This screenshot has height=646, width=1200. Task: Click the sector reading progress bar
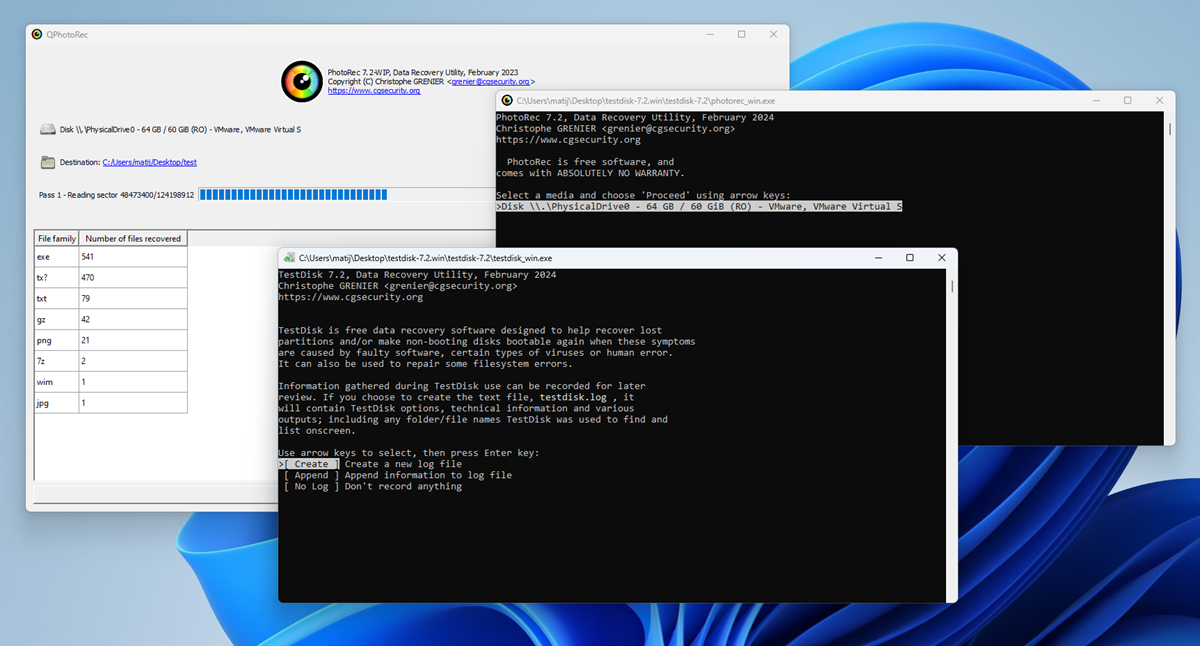(349, 194)
